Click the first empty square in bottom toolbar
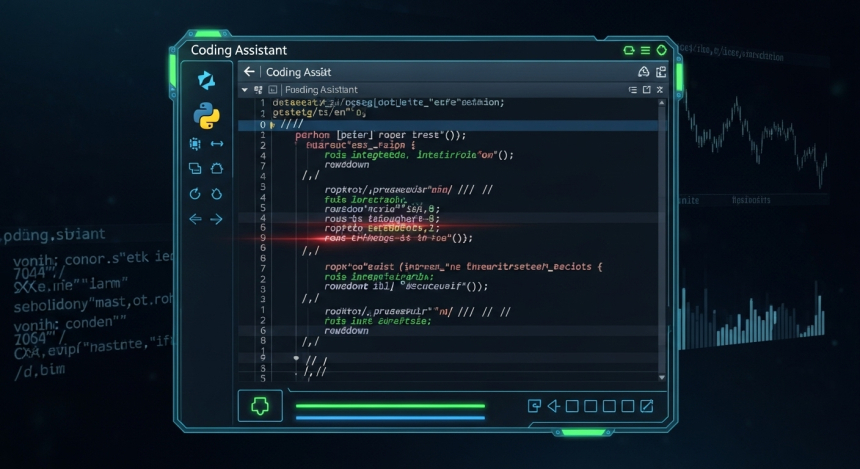Screen dimensions: 860x469 click(x=572, y=405)
